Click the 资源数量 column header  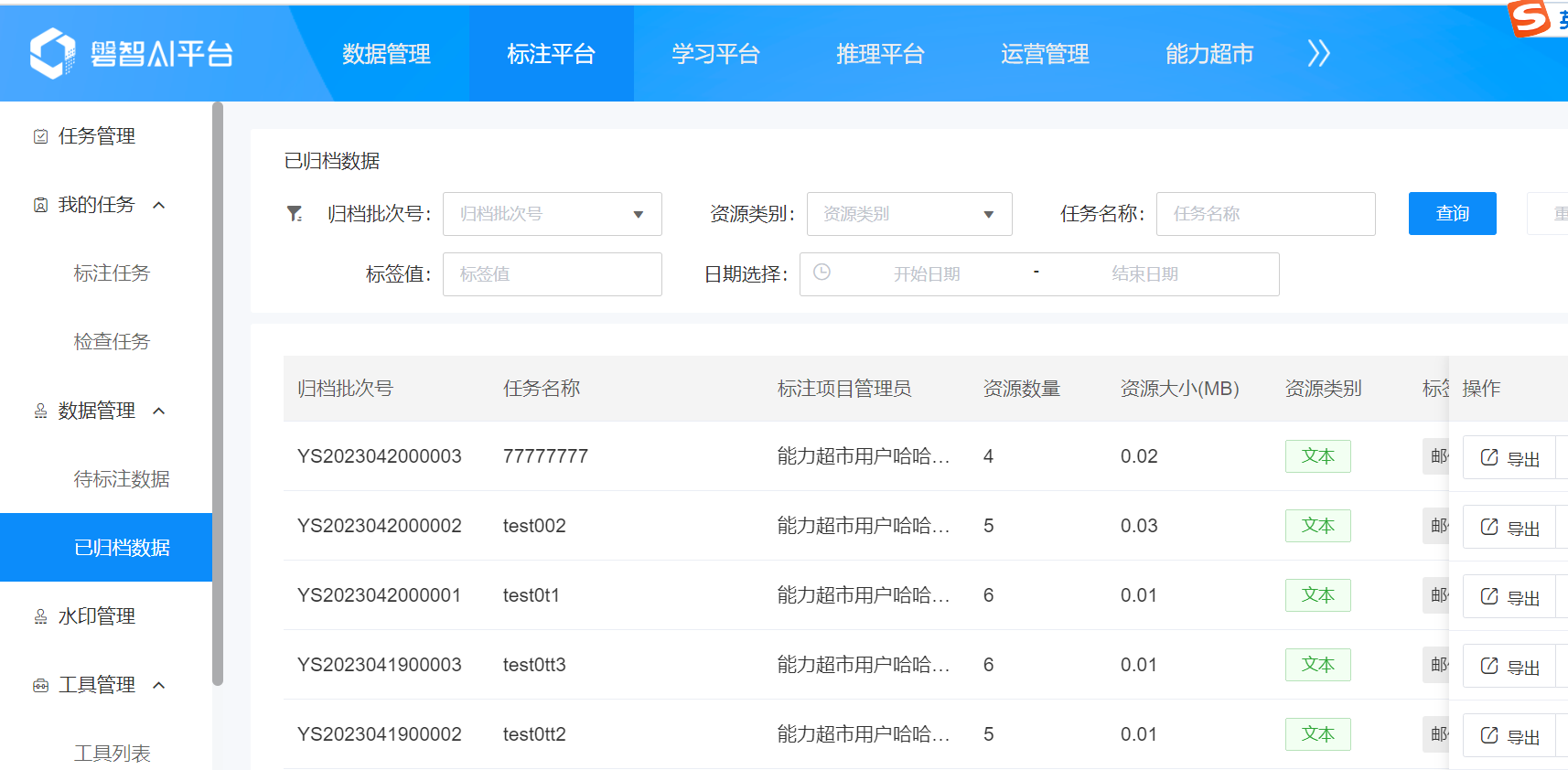1022,389
